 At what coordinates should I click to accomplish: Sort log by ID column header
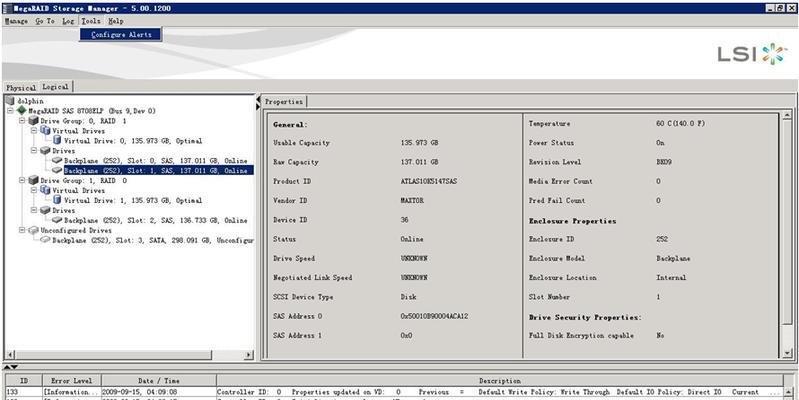coord(24,381)
